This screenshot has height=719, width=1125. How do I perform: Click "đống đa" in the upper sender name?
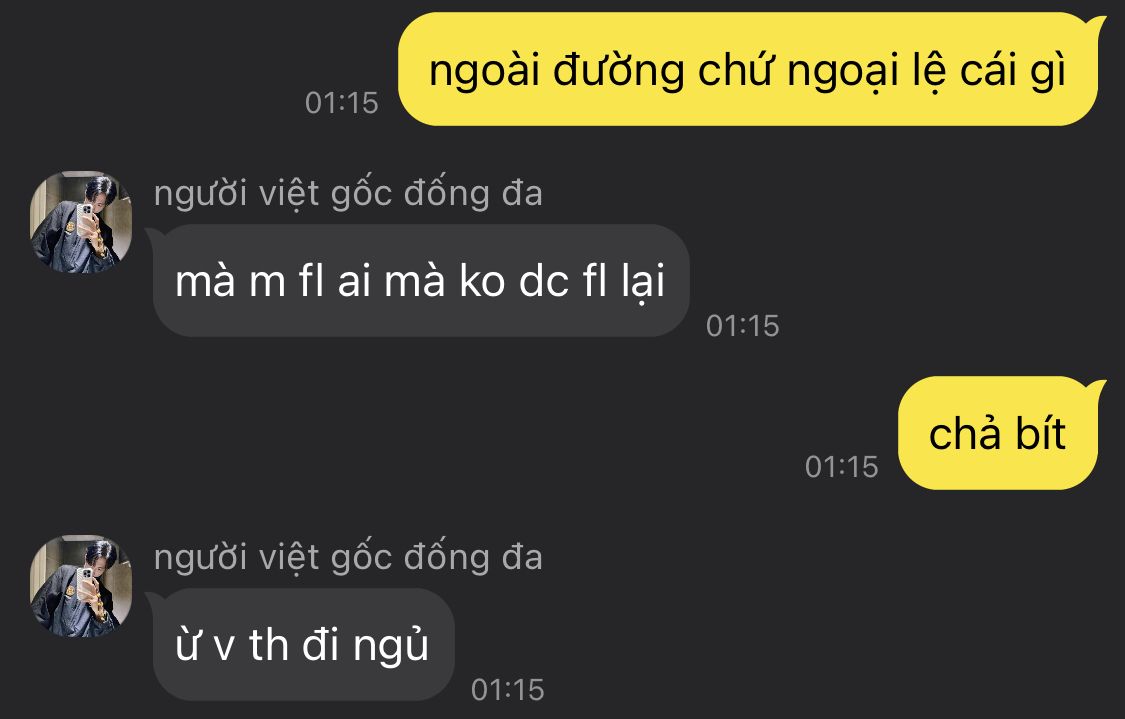tap(473, 194)
